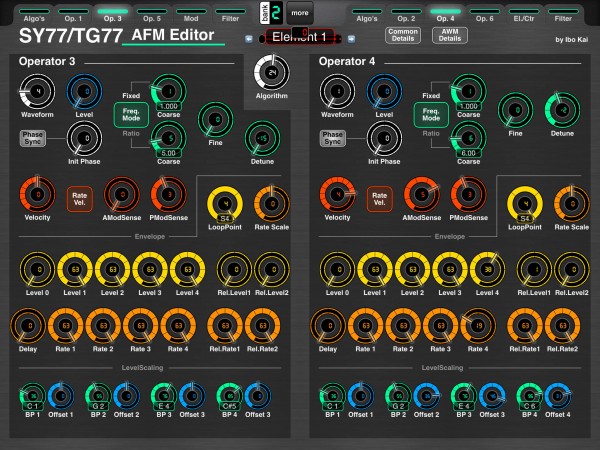
Task: Click Operator 4 Level knob
Action: 384,91
